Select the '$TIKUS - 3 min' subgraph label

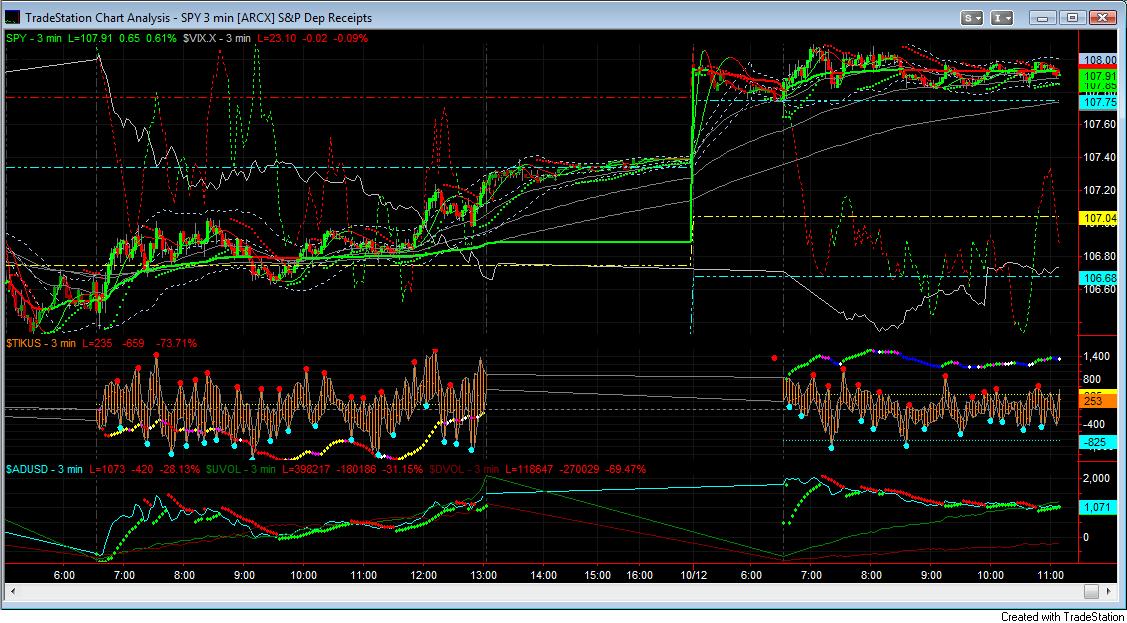[x=42, y=343]
